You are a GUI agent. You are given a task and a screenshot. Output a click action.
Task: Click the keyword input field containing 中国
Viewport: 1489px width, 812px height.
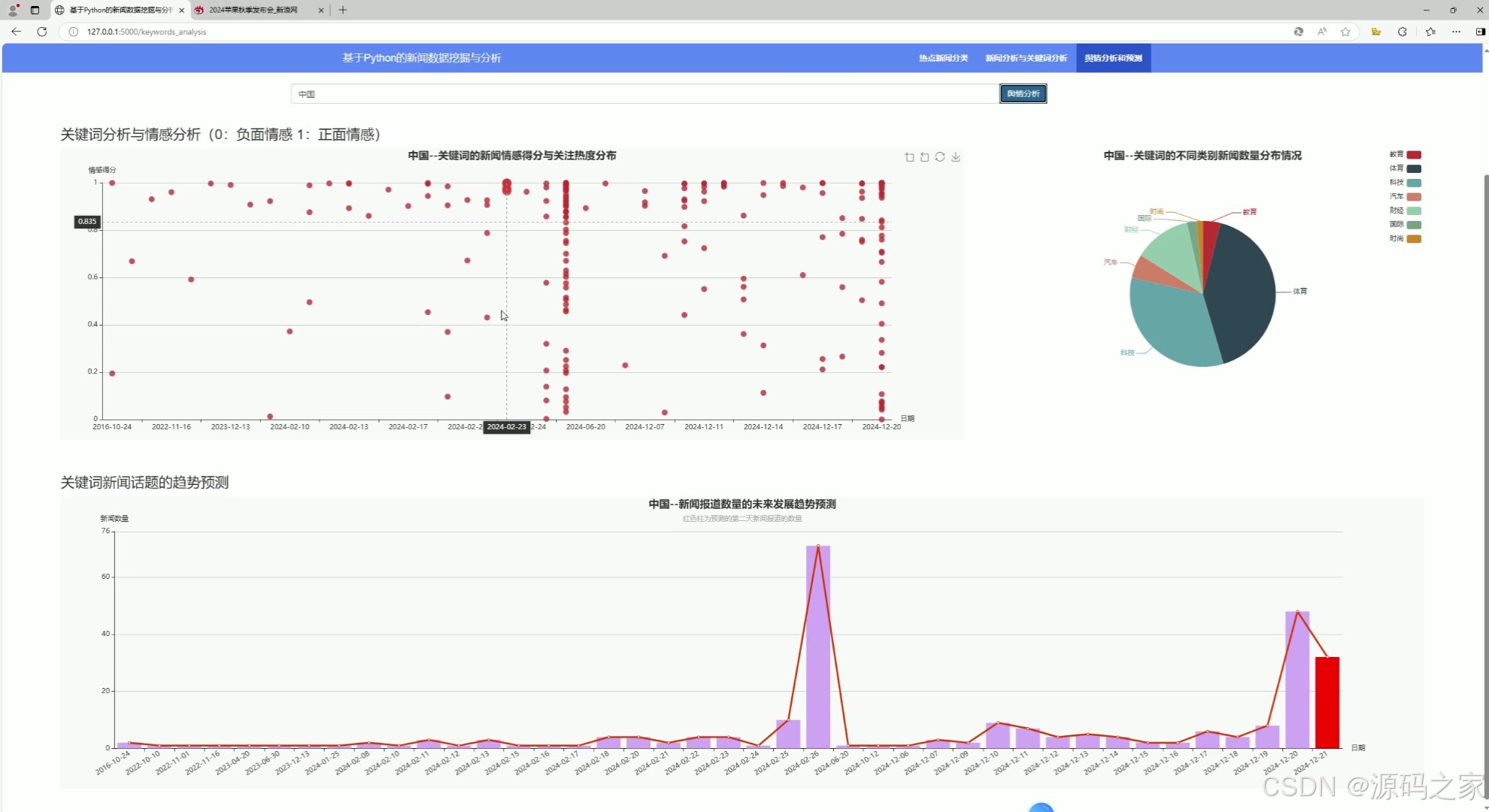pyautogui.click(x=644, y=94)
